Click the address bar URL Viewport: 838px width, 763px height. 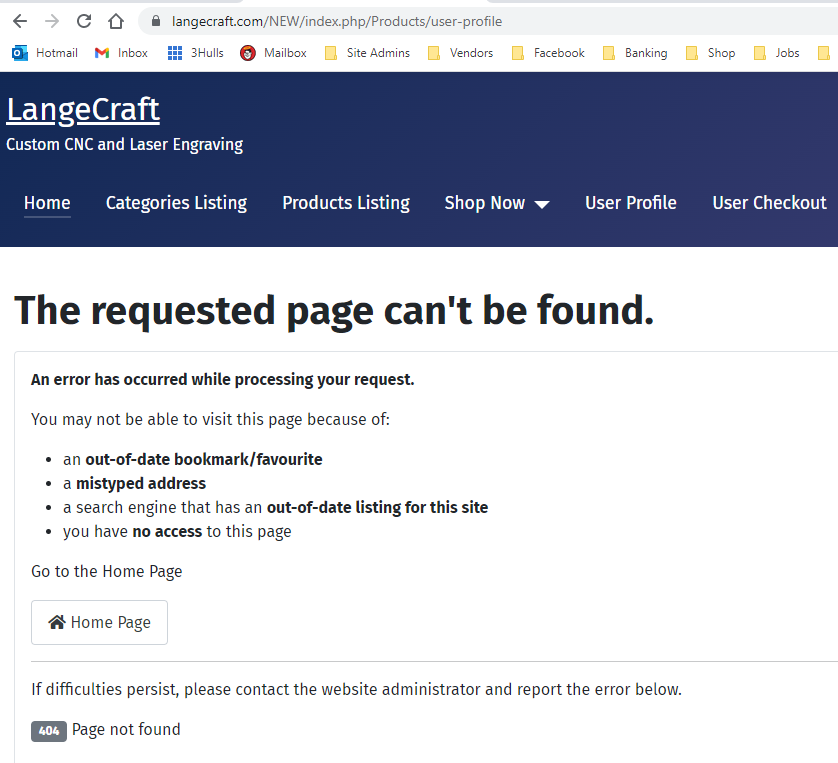click(x=337, y=21)
